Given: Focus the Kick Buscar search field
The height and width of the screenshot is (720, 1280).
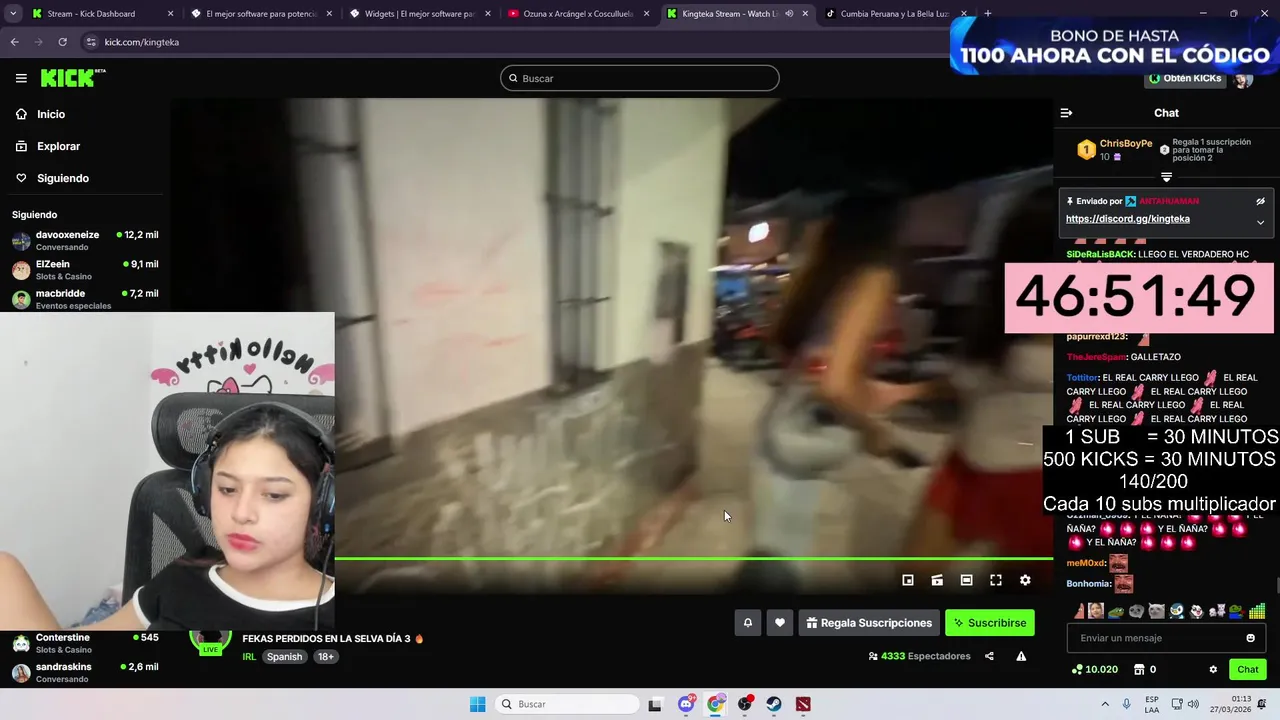Looking at the screenshot, I should (640, 78).
